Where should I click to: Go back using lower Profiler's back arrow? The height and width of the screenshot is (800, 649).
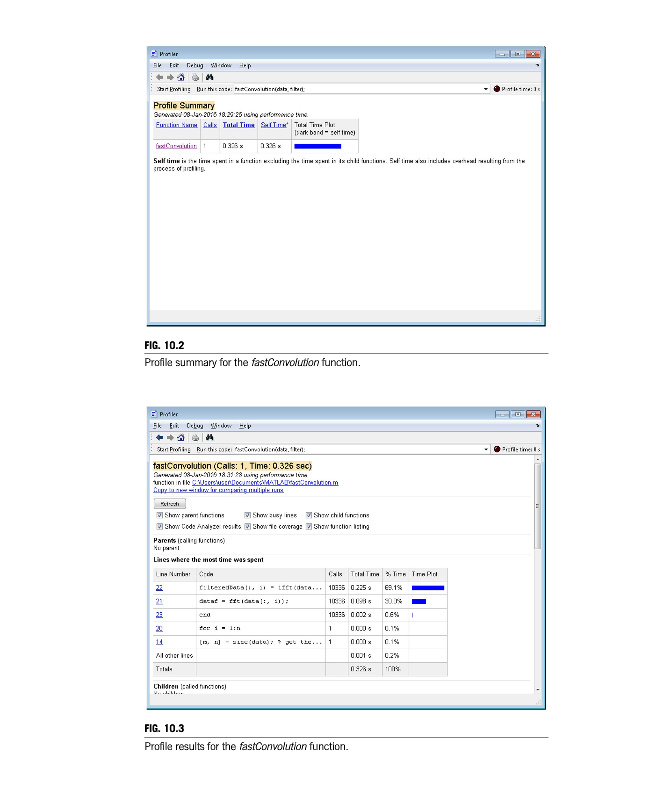click(160, 437)
